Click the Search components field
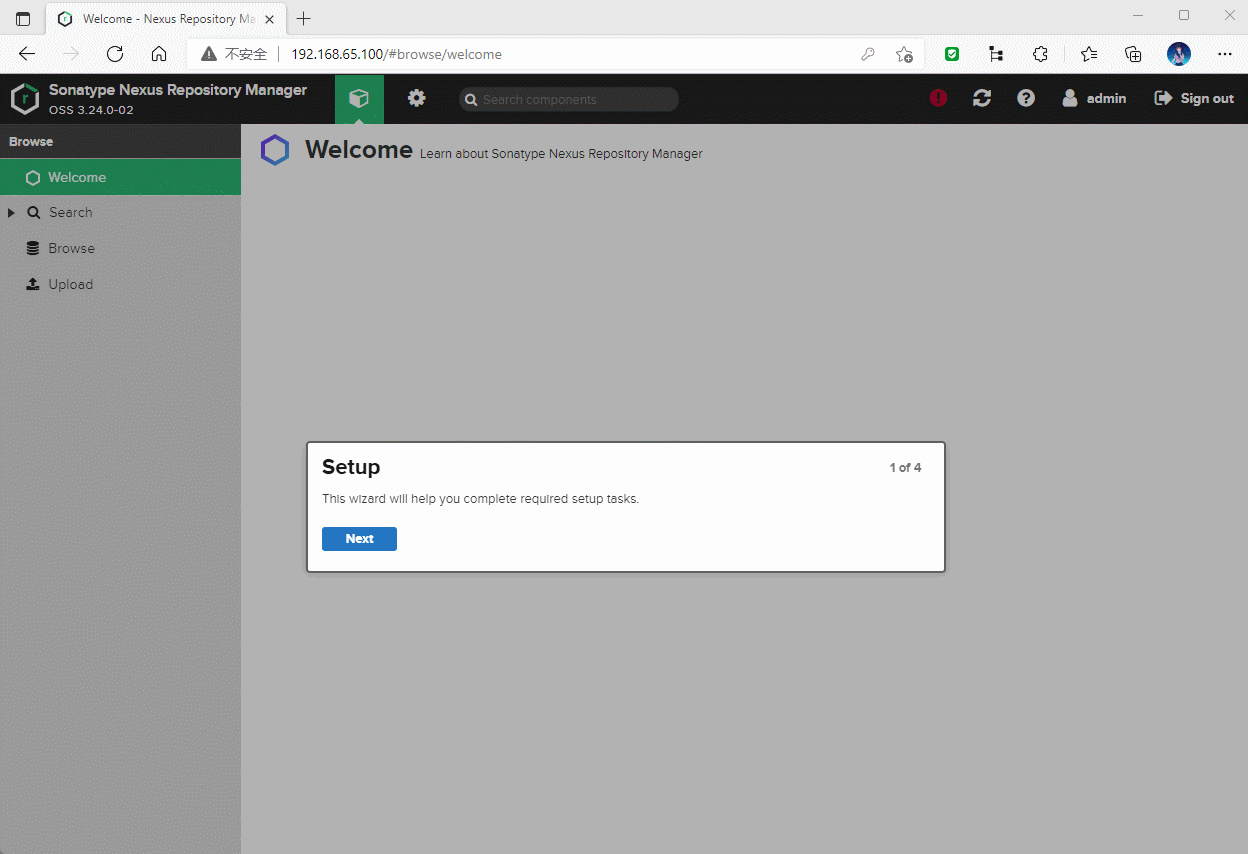Image resolution: width=1248 pixels, height=854 pixels. click(569, 99)
